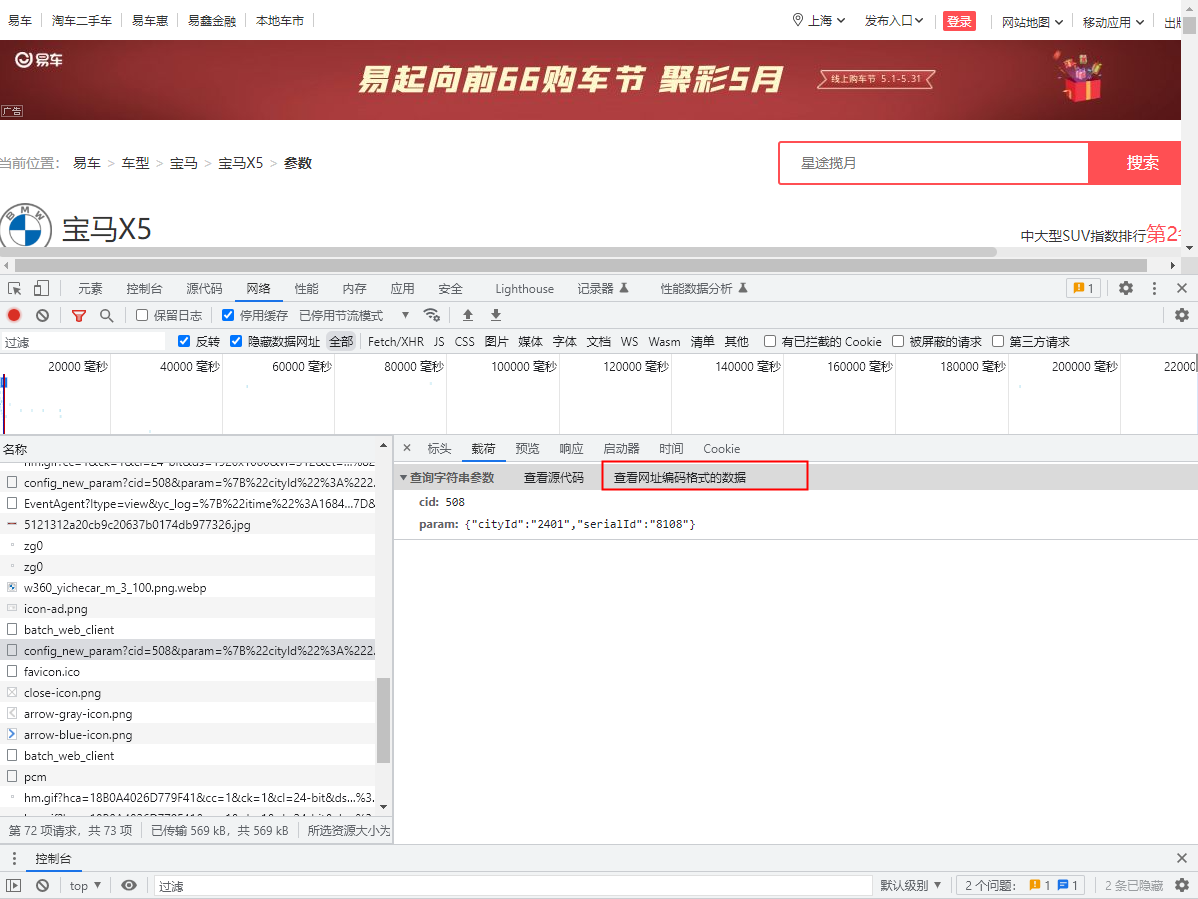This screenshot has width=1198, height=899.
Task: Open console context dropdown top
Action: pyautogui.click(x=85, y=885)
